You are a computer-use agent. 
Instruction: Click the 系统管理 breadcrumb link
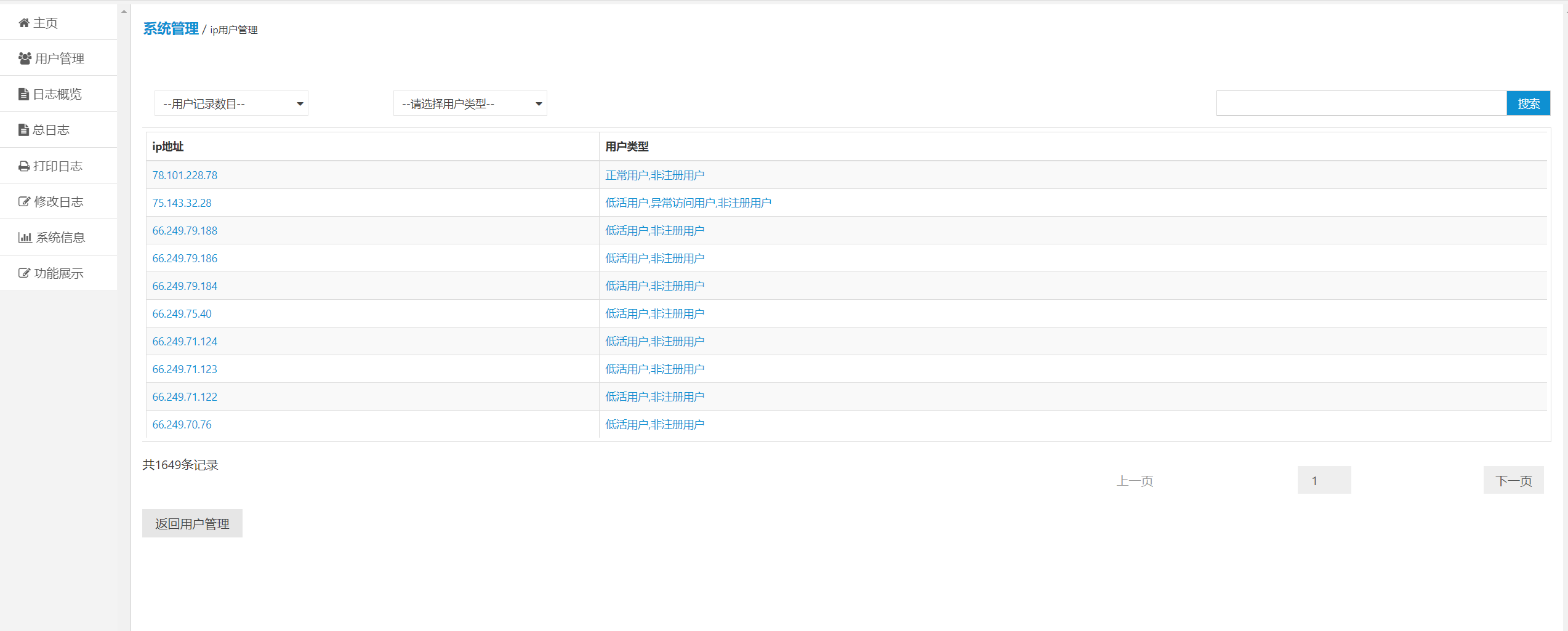171,29
